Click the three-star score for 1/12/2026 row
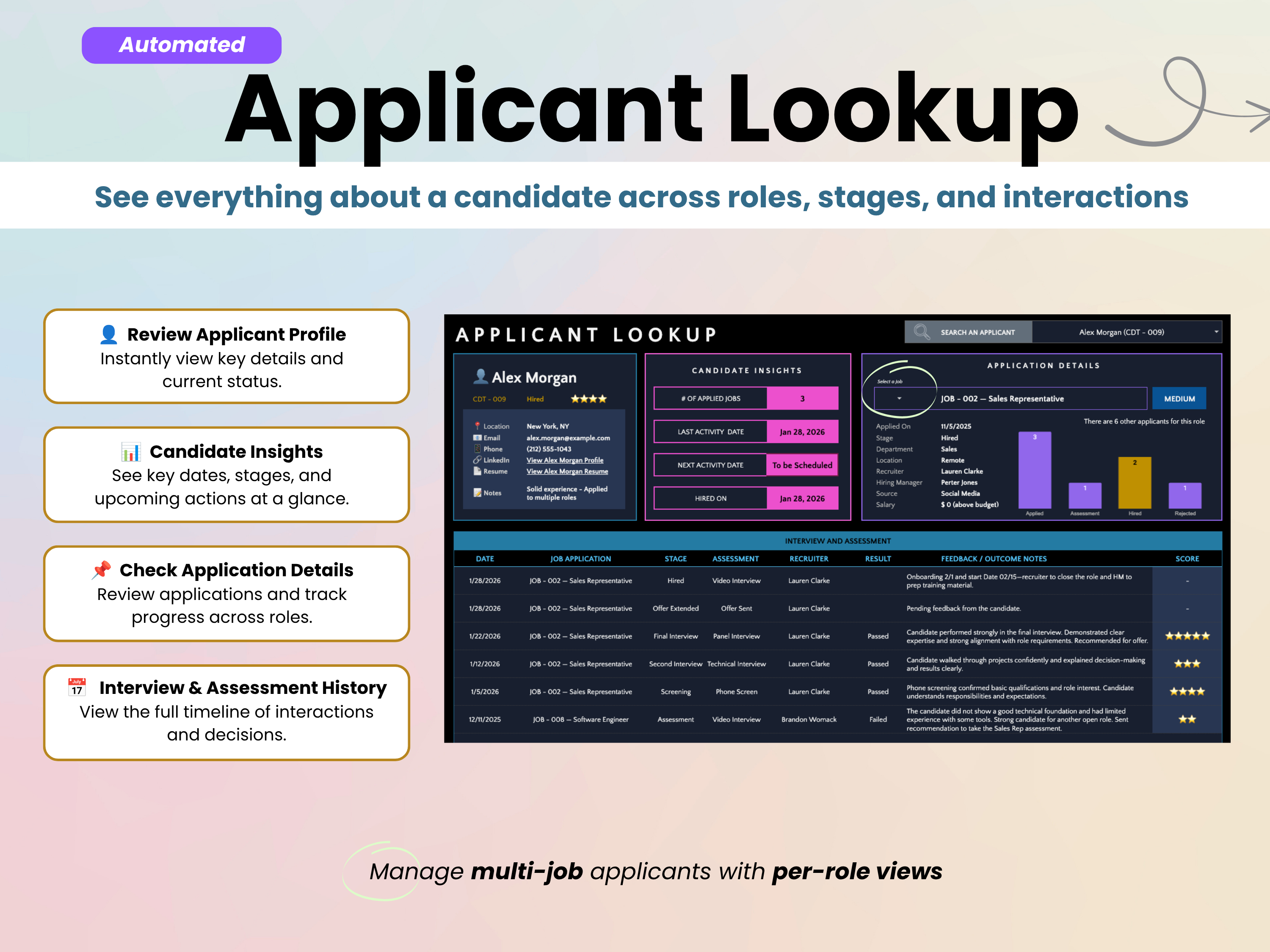This screenshot has height=952, width=1270. tap(1187, 663)
